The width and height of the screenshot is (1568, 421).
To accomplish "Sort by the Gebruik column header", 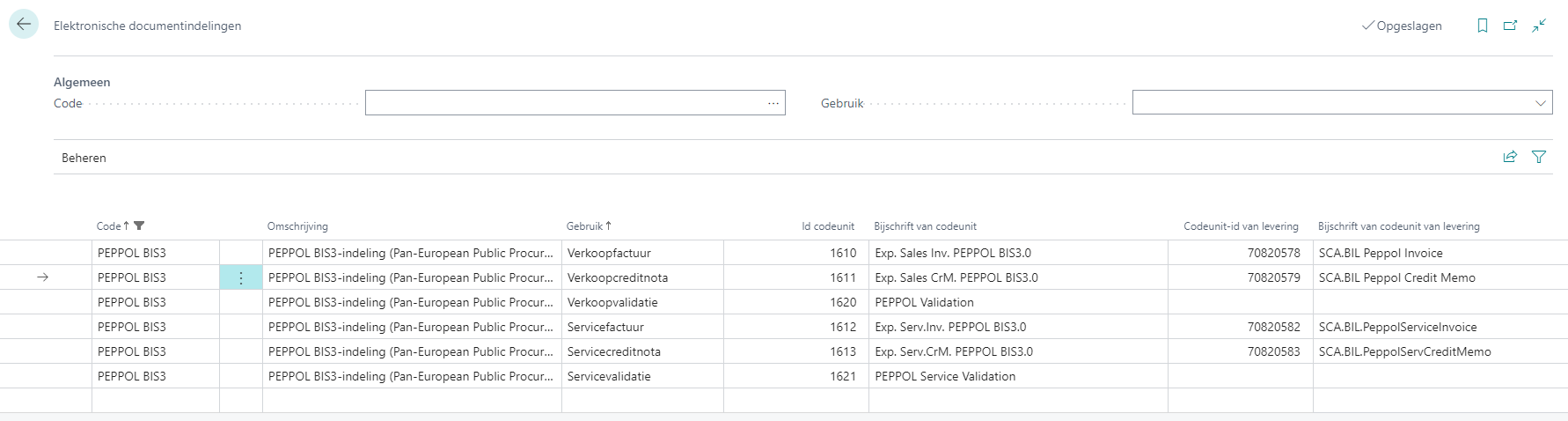I will [585, 226].
